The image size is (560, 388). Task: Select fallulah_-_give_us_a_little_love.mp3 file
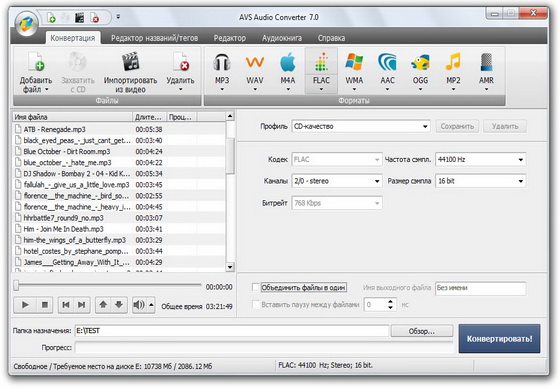point(119,185)
